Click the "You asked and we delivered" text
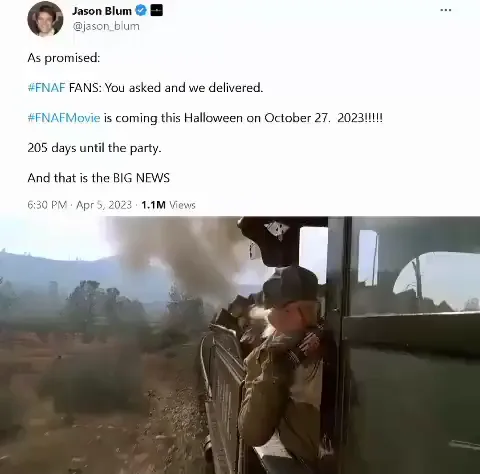480x474 pixels. 184,88
